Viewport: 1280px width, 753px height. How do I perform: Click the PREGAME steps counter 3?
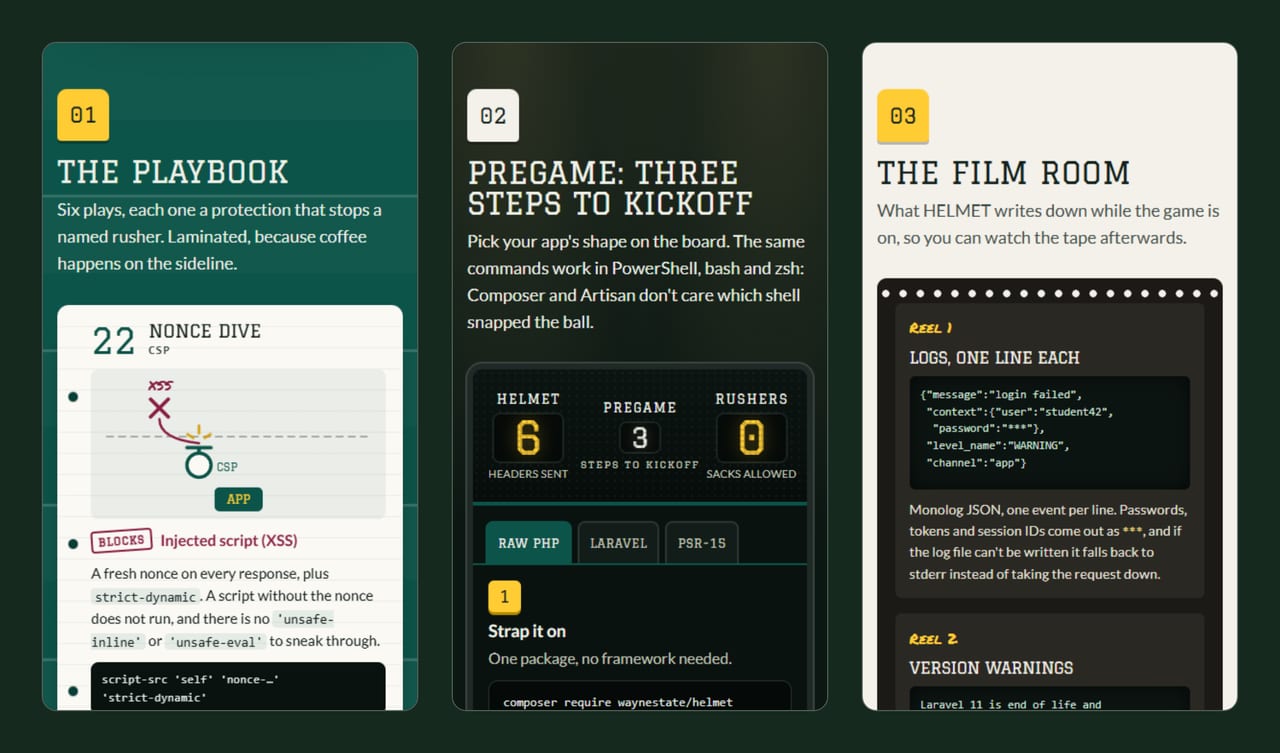click(640, 438)
